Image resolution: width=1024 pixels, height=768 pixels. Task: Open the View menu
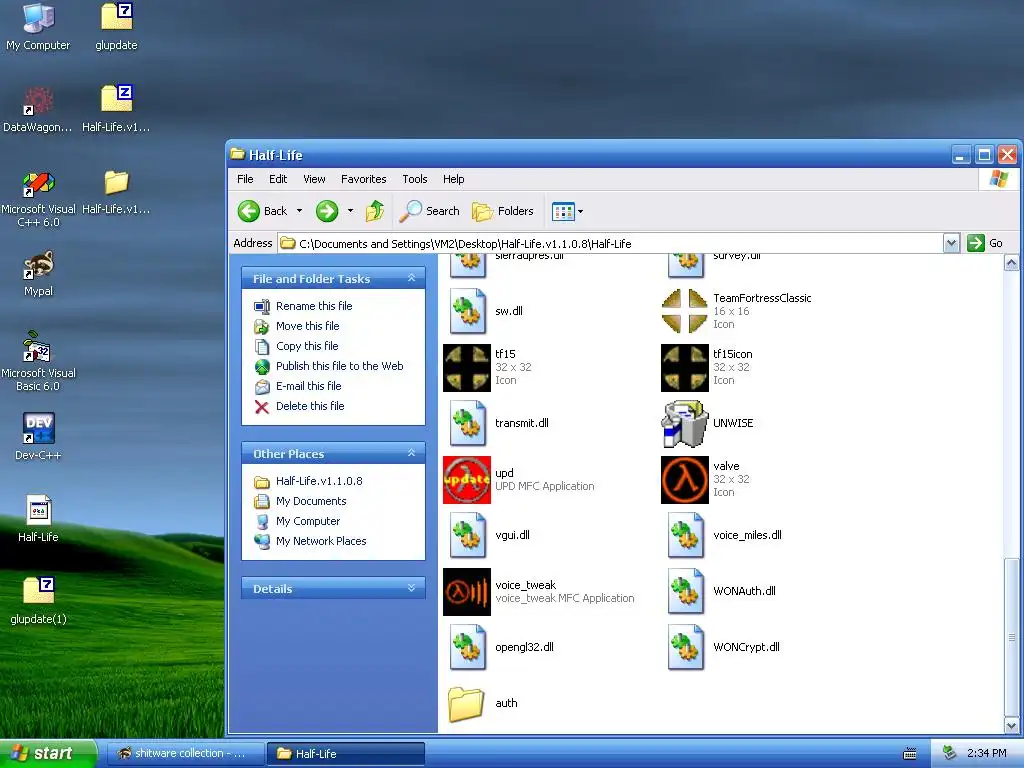click(x=314, y=179)
